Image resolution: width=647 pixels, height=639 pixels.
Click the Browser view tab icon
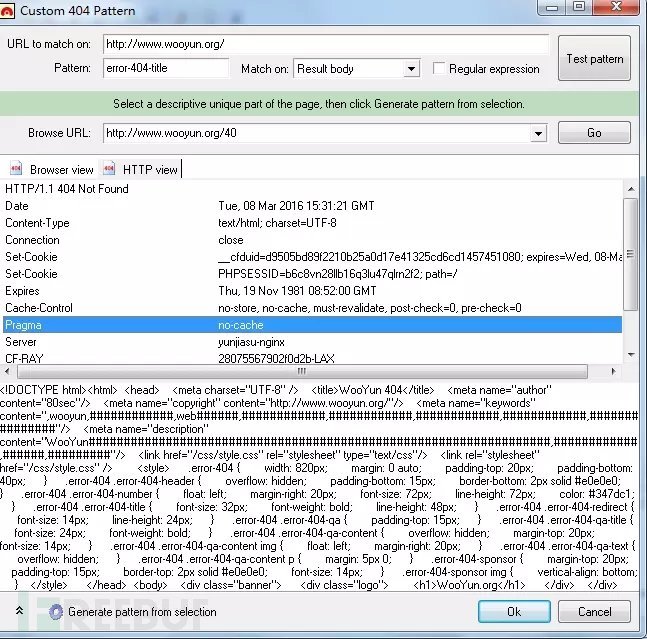[16, 168]
